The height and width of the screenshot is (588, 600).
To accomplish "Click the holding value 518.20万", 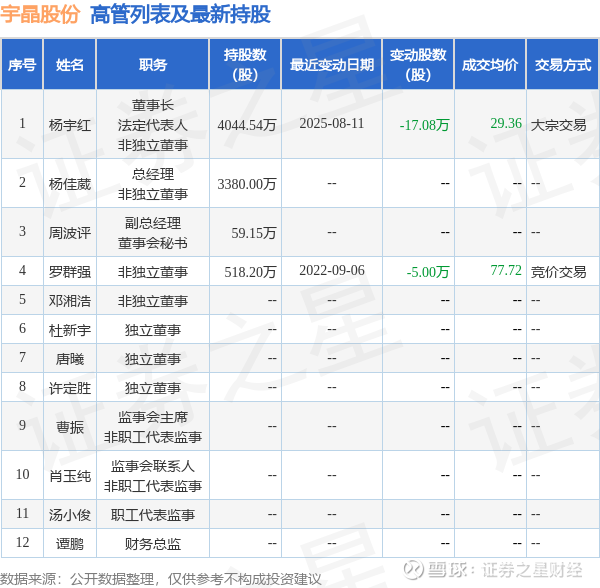I will [250, 272].
